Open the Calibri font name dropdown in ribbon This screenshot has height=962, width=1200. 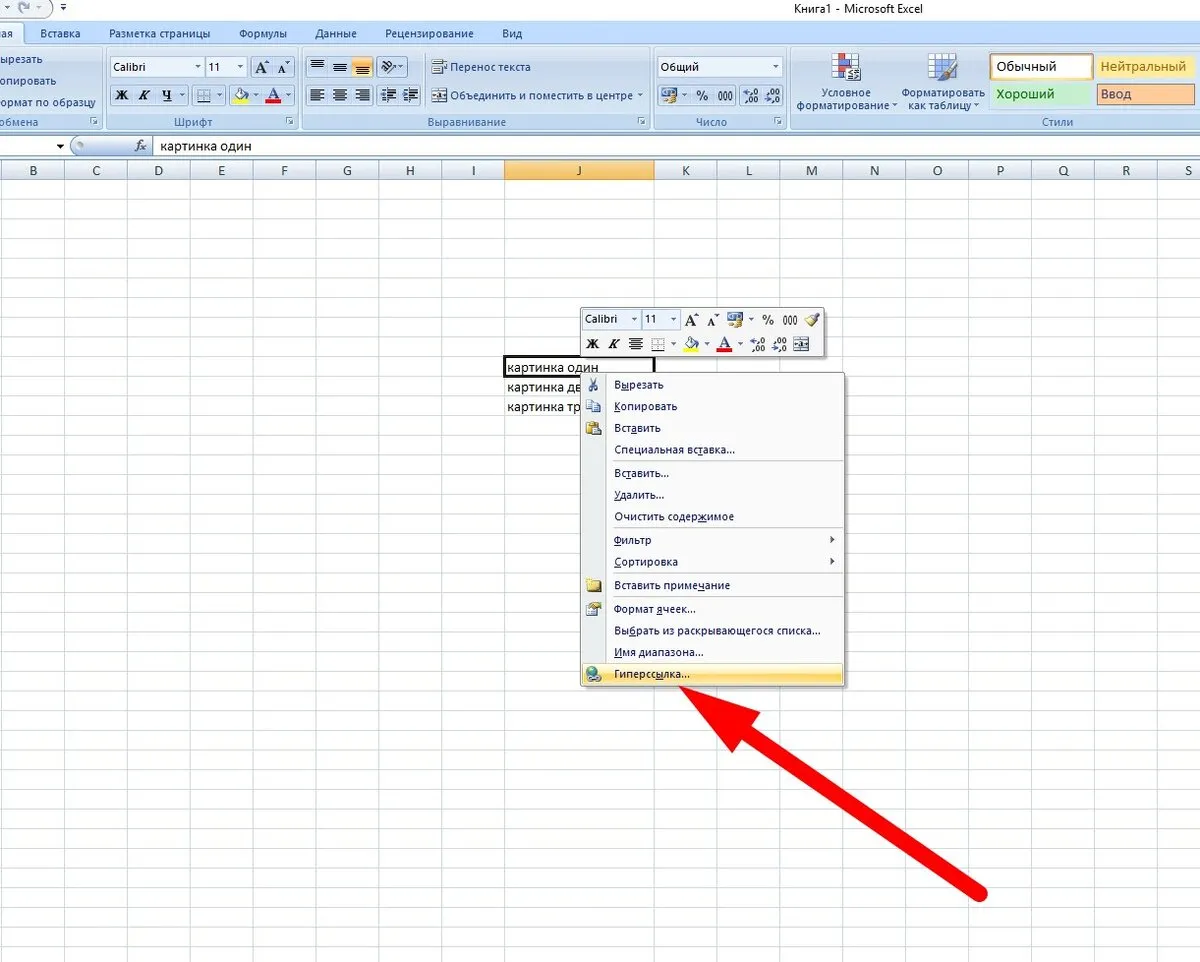pyautogui.click(x=195, y=67)
